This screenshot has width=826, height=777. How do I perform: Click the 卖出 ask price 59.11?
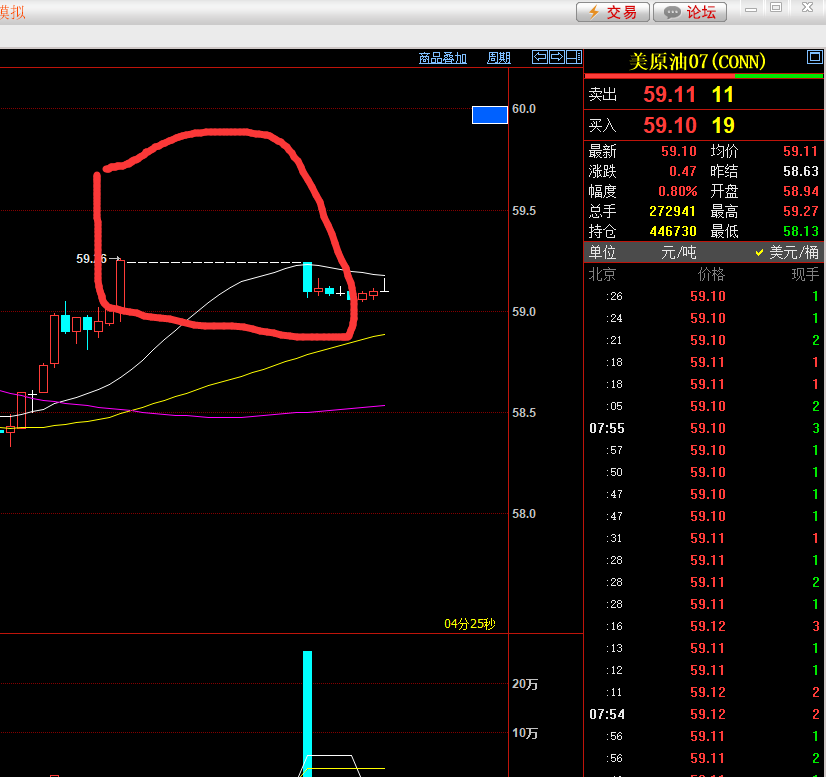[669, 95]
